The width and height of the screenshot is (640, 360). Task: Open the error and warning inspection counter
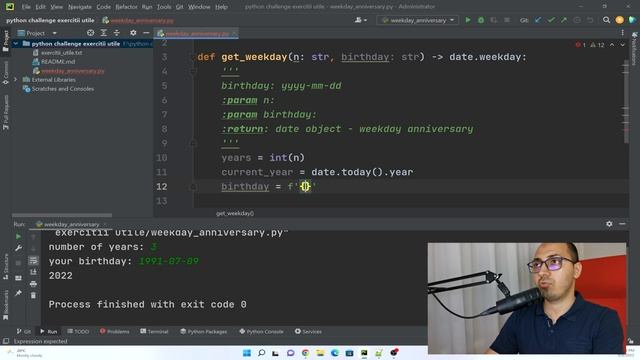[589, 45]
